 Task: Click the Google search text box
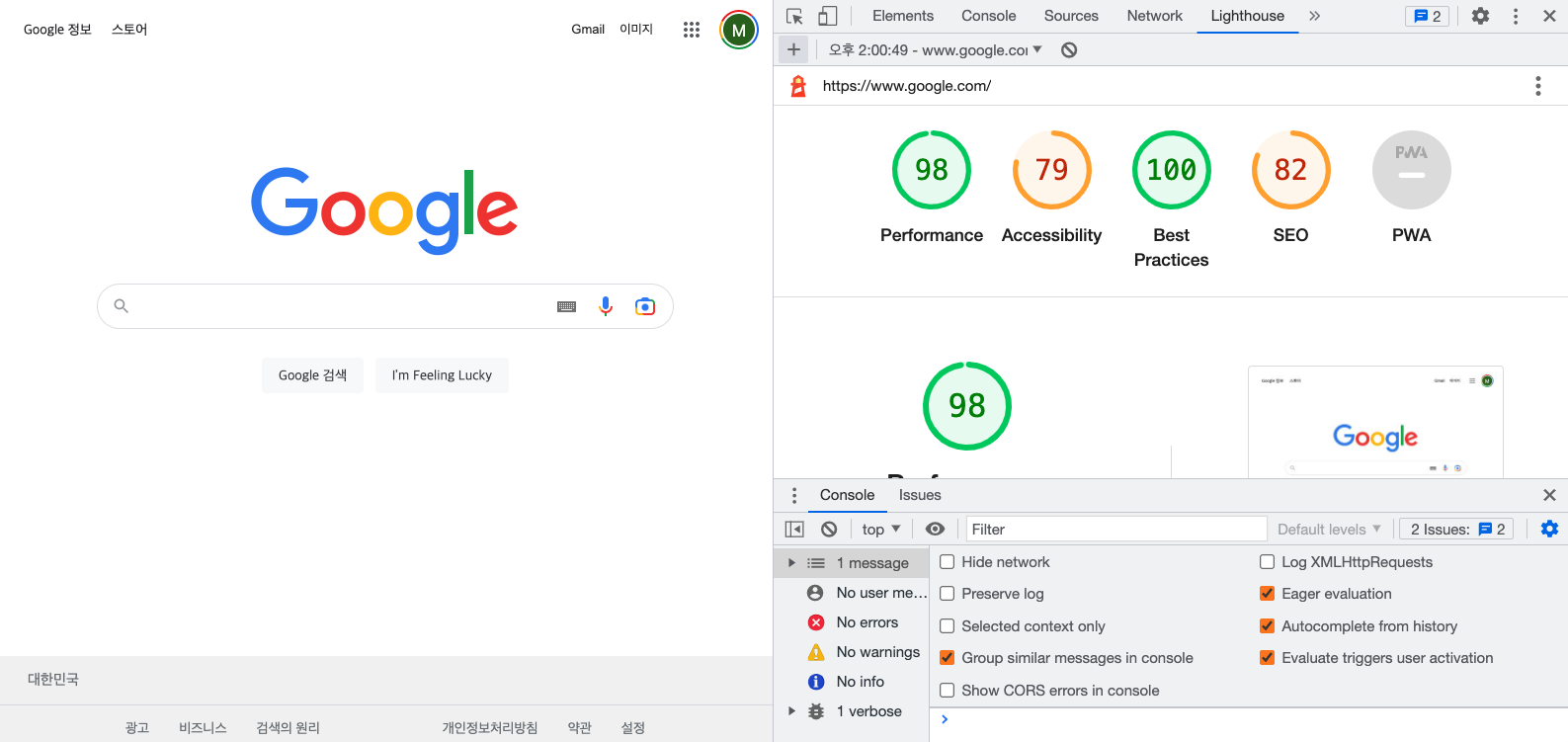tap(385, 306)
